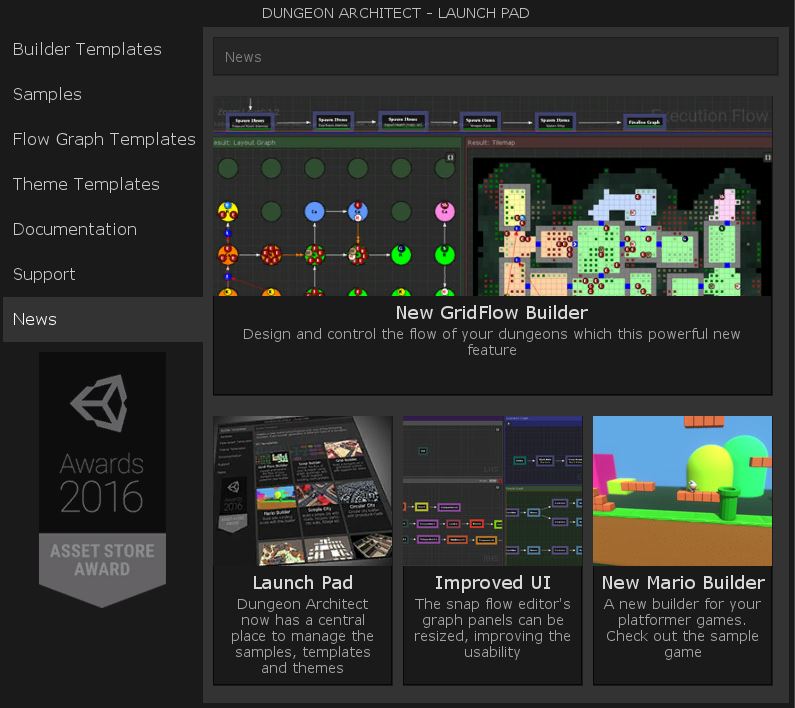Image resolution: width=795 pixels, height=708 pixels.
Task: Click the Dungeon Architect Launch Pad title
Action: pyautogui.click(x=395, y=13)
